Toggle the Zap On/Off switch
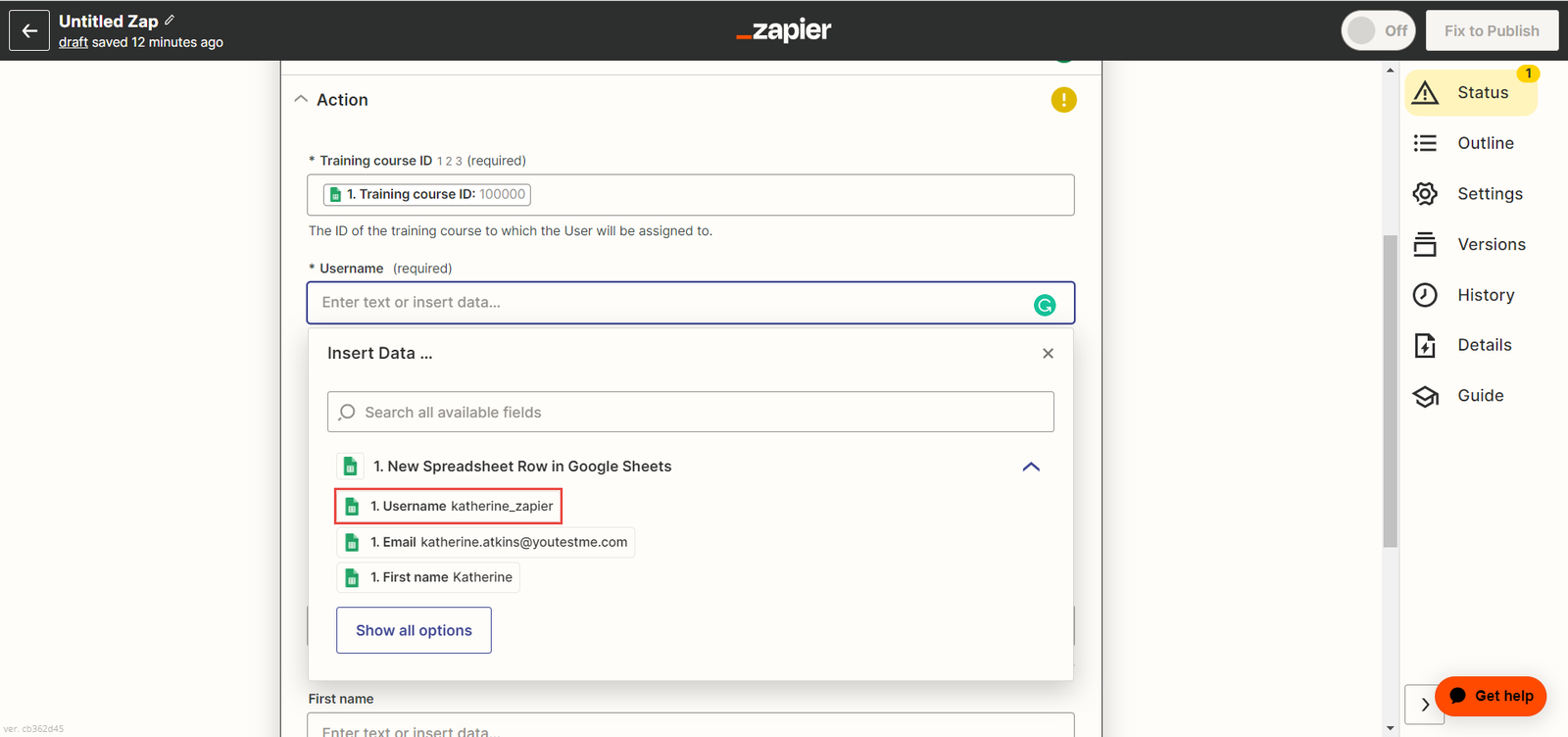Viewport: 1568px width, 737px height. [1377, 30]
